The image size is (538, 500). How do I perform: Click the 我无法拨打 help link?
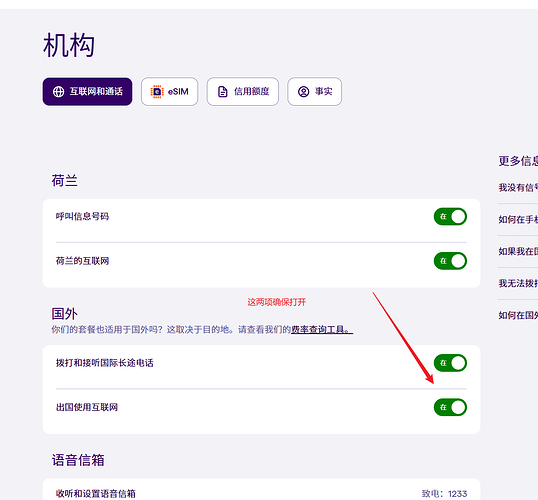tap(518, 283)
